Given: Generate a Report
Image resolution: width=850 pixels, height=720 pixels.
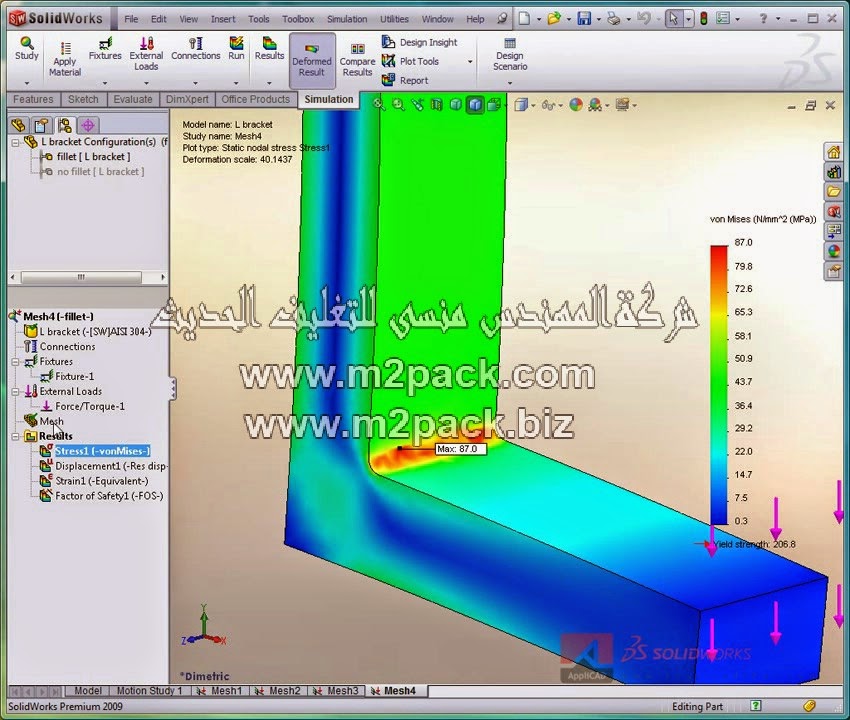Looking at the screenshot, I should pyautogui.click(x=405, y=80).
